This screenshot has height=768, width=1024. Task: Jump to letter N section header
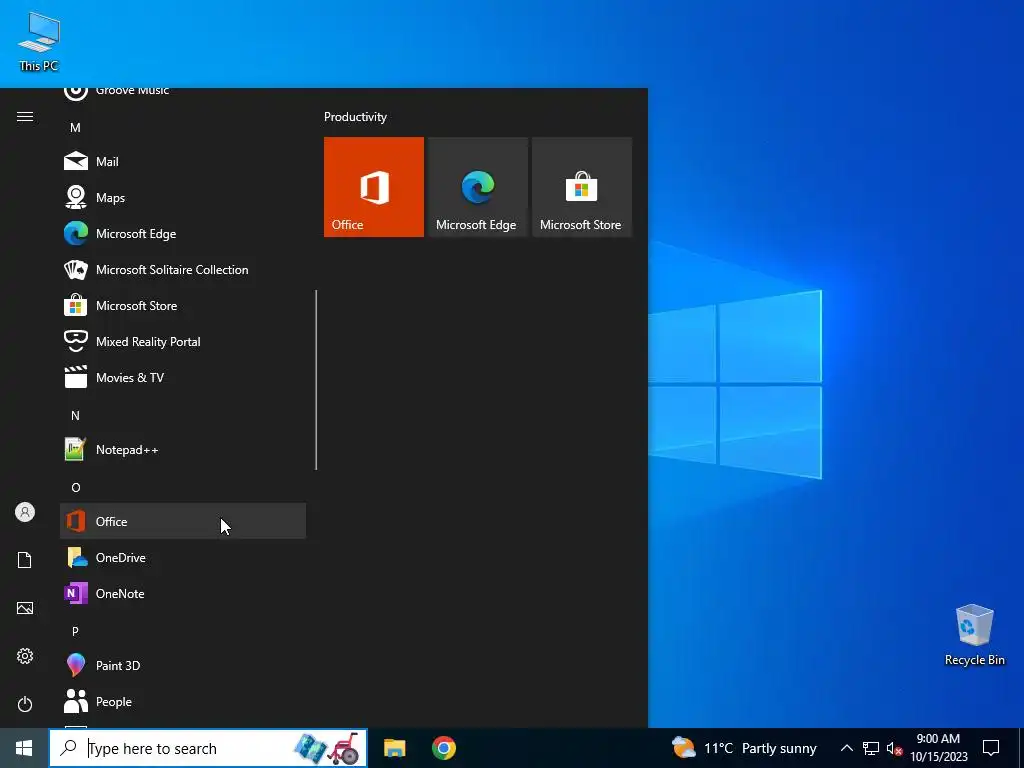click(75, 415)
